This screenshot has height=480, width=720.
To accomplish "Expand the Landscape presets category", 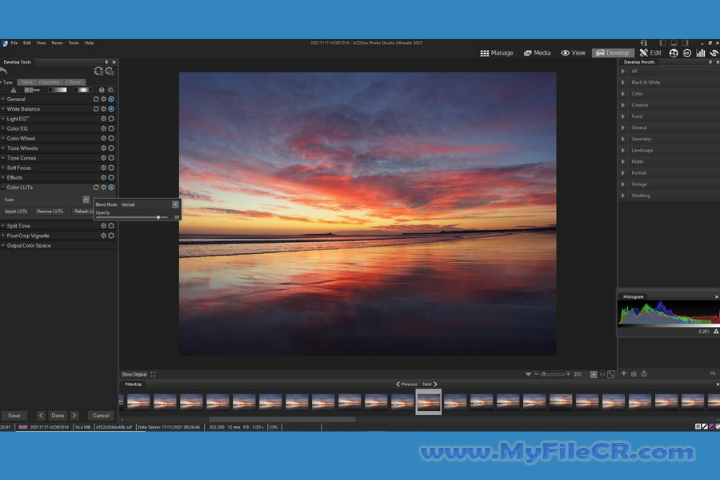I will point(623,150).
